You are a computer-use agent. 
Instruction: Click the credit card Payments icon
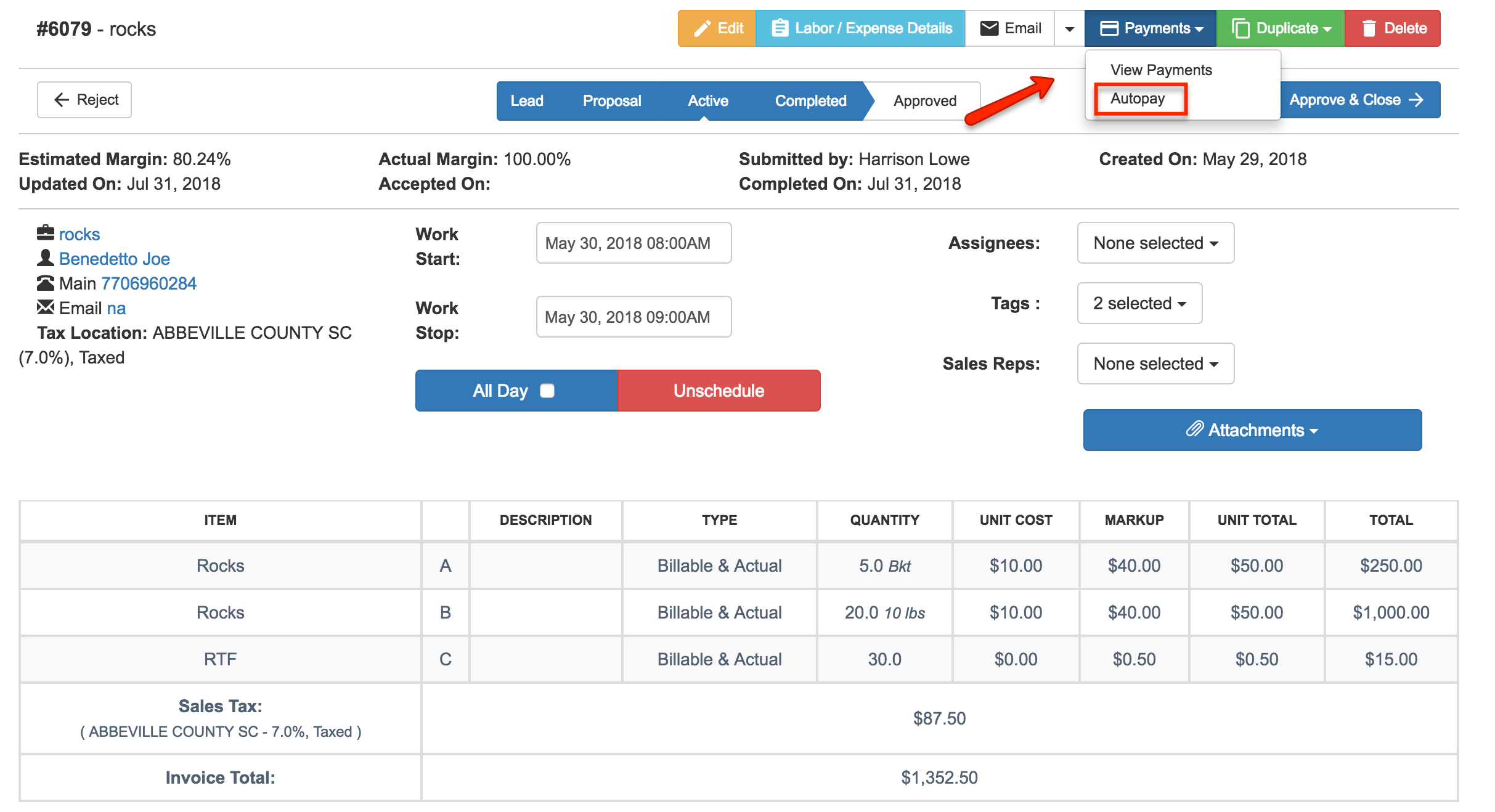(1109, 28)
